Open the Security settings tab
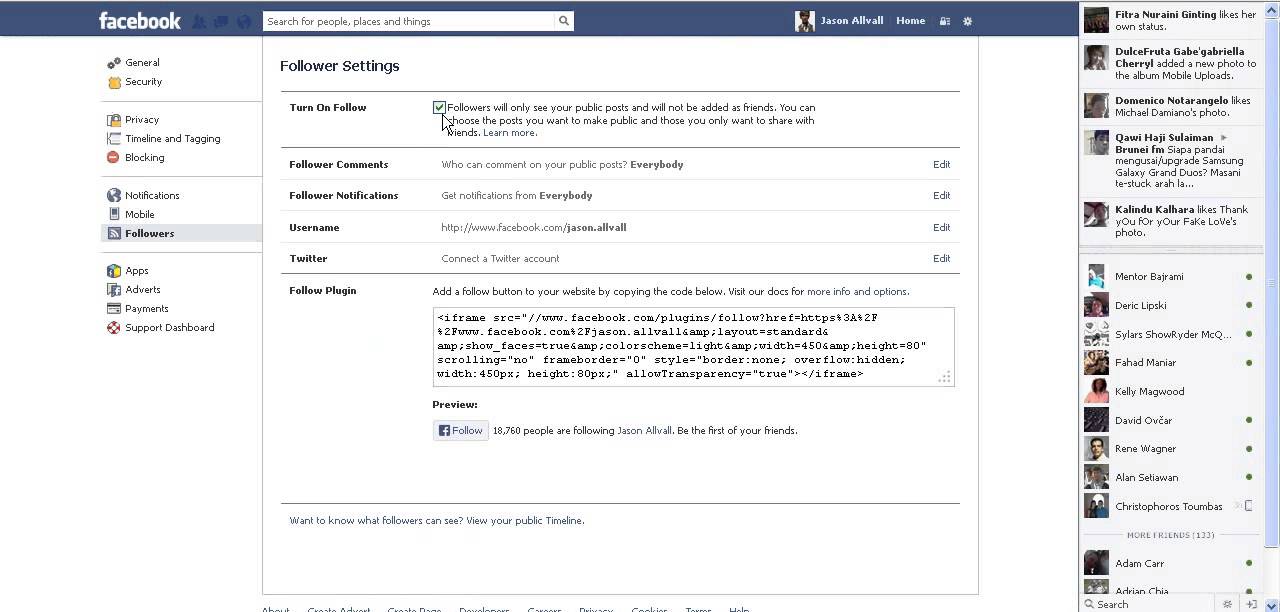Screen dimensions: 1280x612 (143, 82)
